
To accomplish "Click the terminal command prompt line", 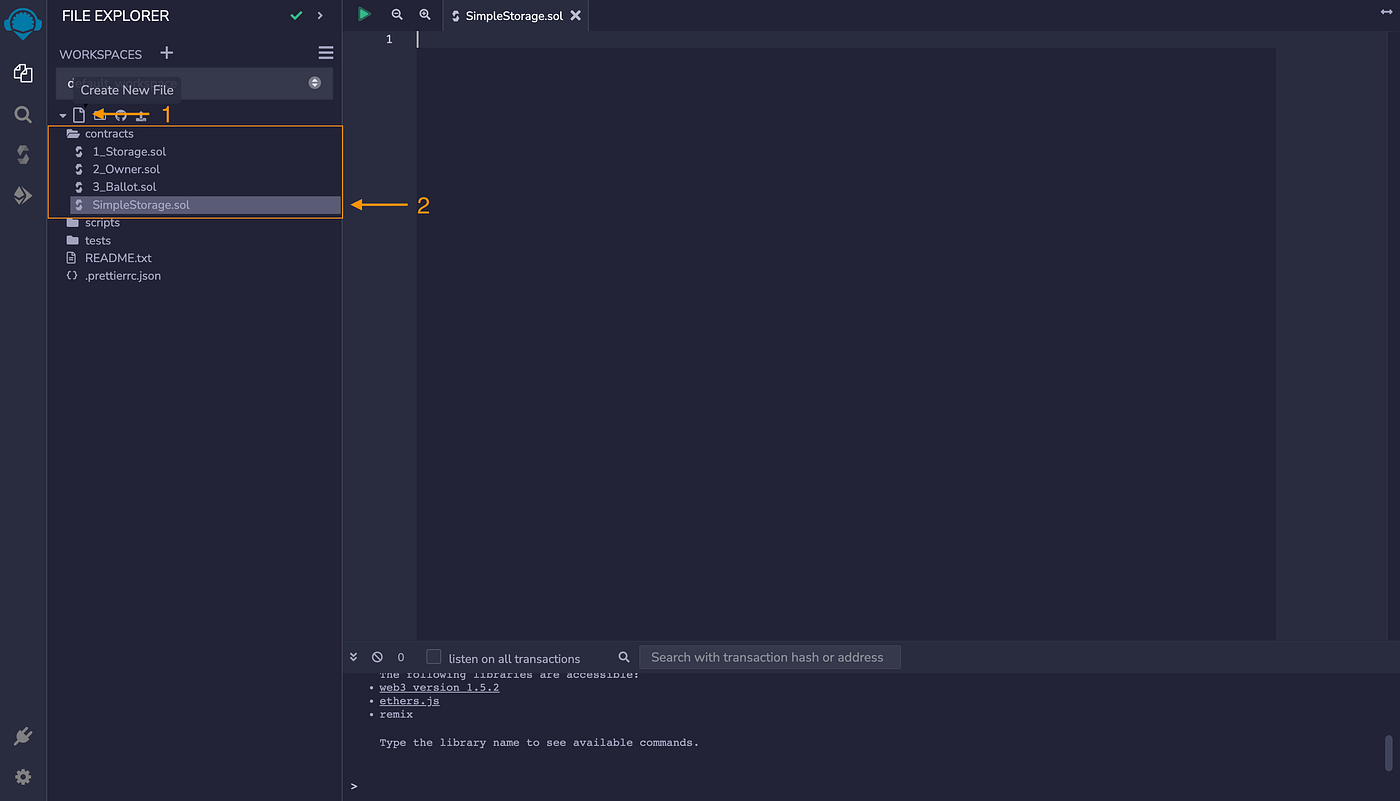I will (x=870, y=786).
